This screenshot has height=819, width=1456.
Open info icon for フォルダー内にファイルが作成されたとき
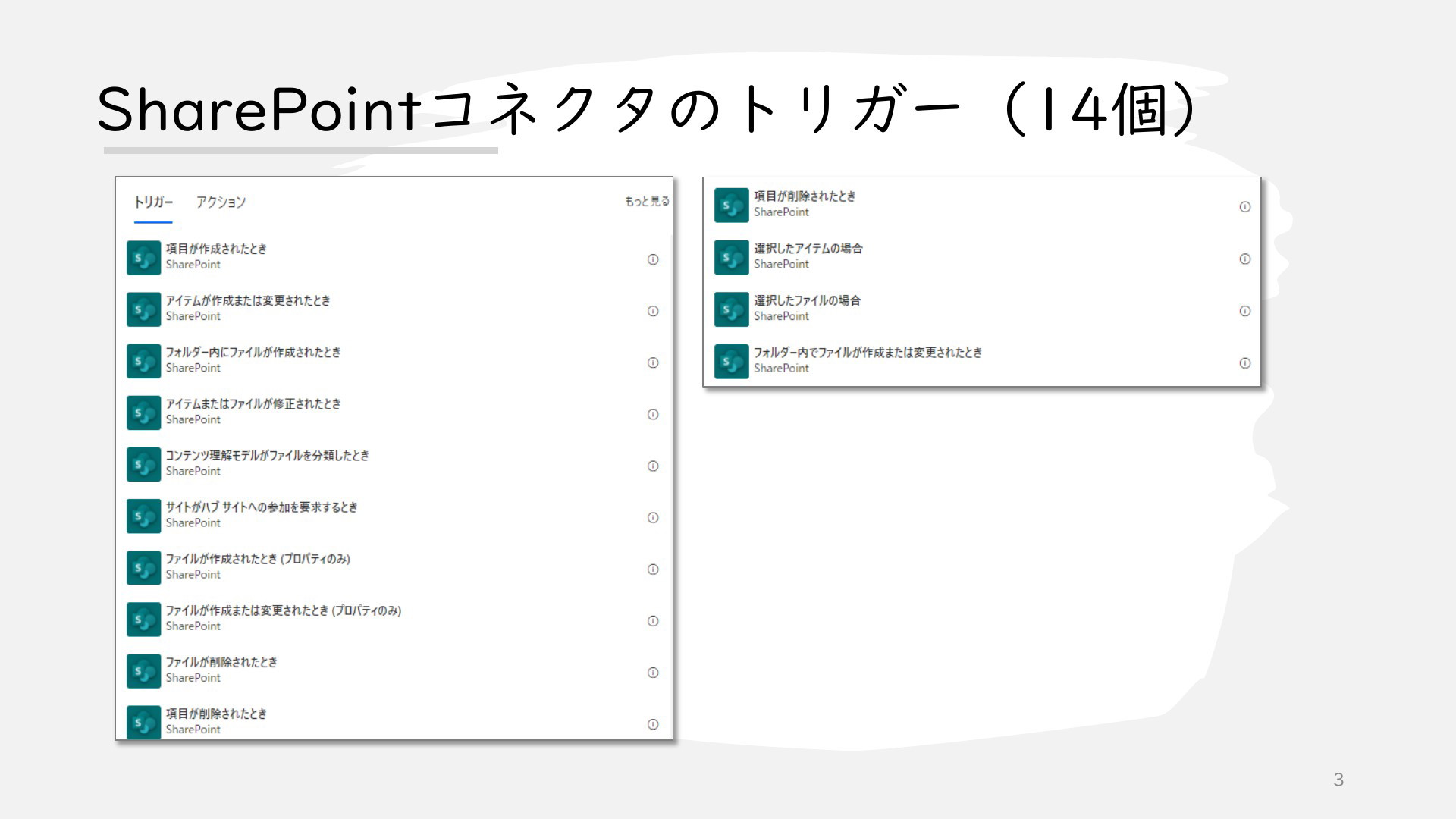(652, 362)
